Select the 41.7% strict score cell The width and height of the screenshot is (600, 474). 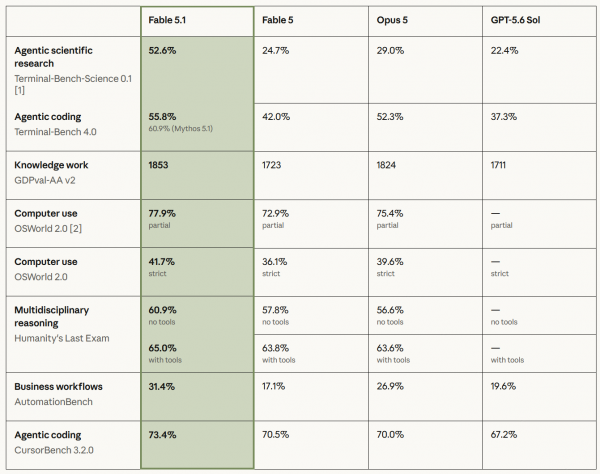197,272
